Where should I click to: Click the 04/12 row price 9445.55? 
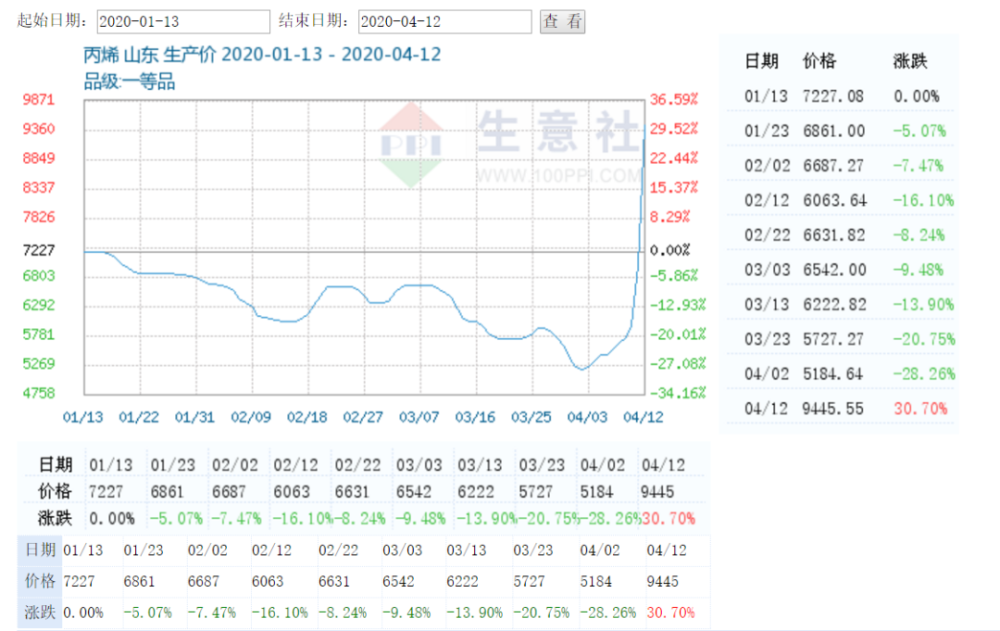tap(833, 408)
